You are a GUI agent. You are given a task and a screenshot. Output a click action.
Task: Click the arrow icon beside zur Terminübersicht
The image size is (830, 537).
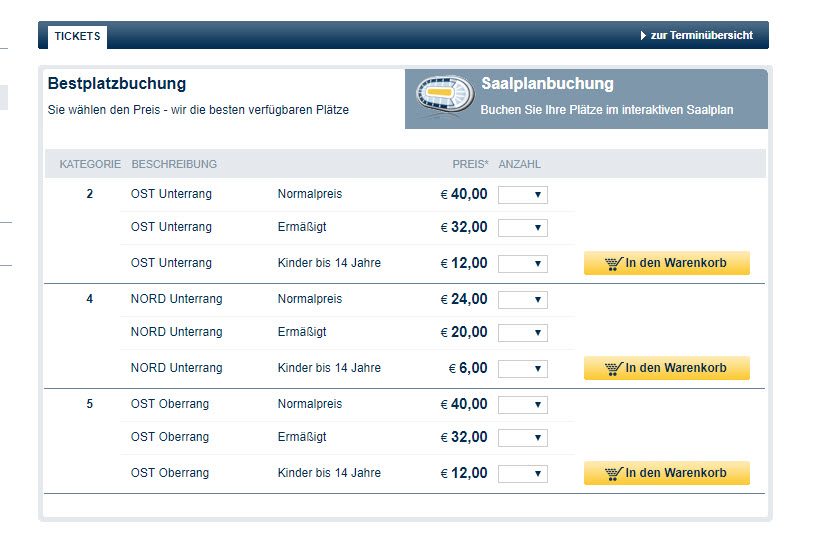(643, 35)
